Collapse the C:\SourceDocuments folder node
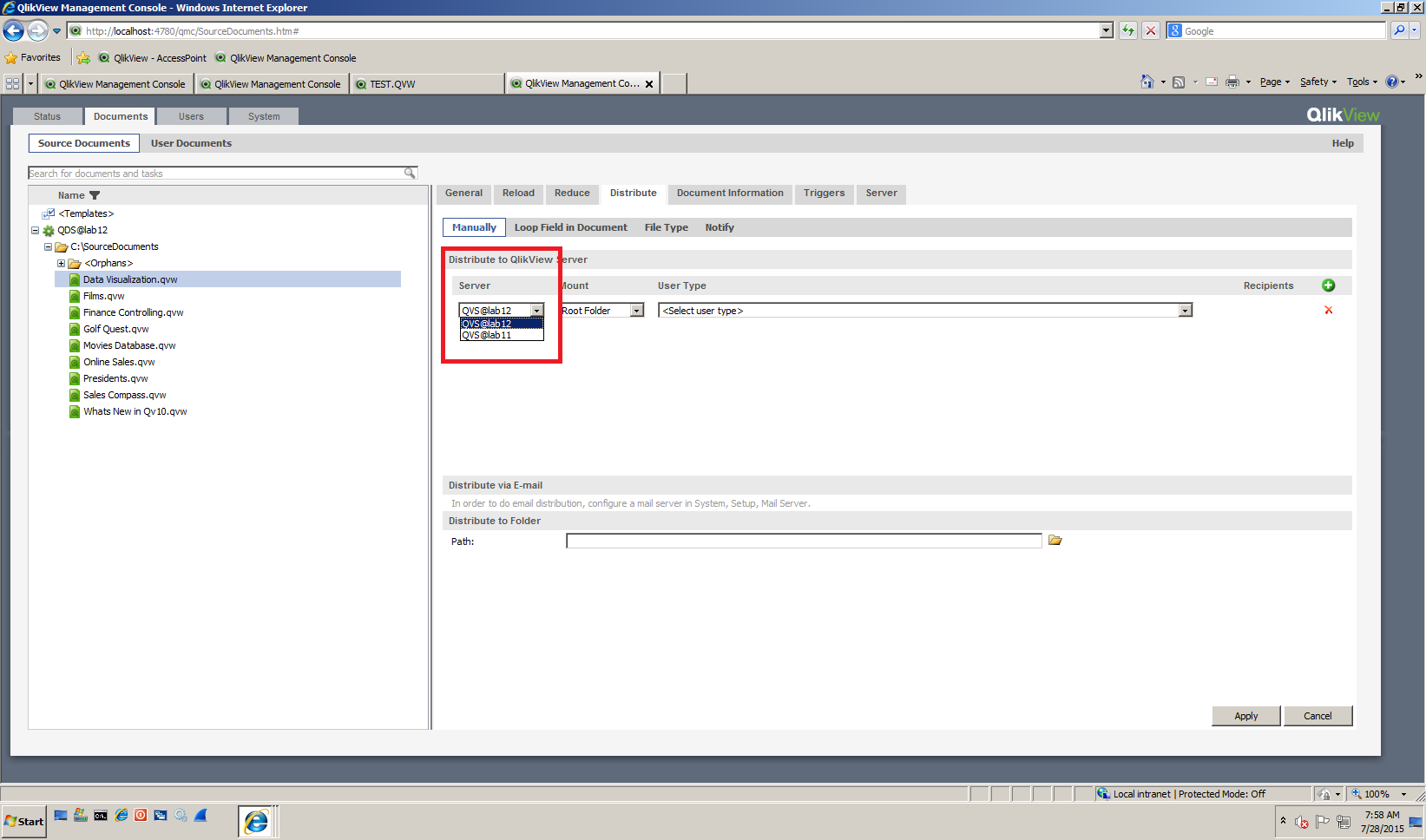 tap(49, 247)
